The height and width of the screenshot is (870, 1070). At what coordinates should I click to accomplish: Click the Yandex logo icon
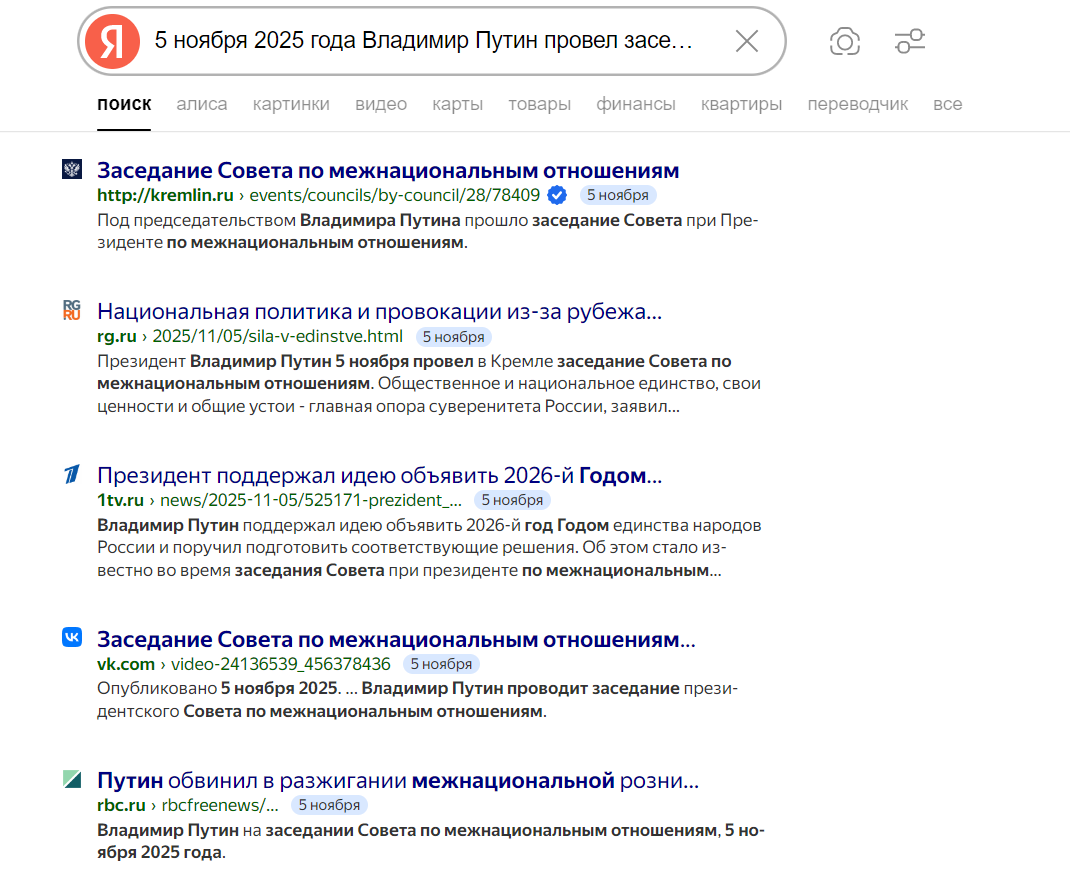pos(112,41)
